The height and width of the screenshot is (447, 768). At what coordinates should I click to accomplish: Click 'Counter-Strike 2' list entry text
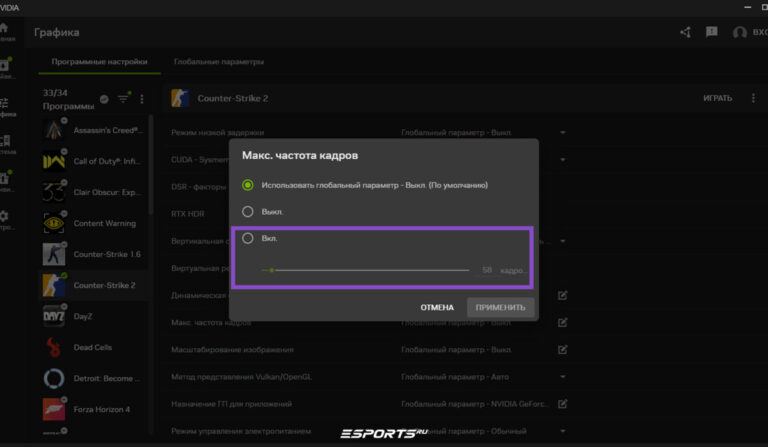(104, 285)
